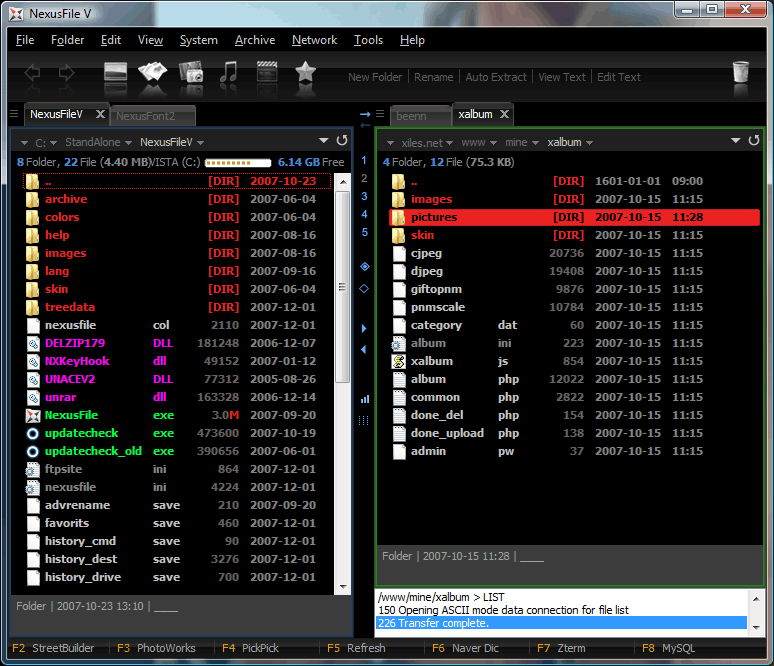
Task: Click the recycle bin toolbar icon
Action: 740,72
